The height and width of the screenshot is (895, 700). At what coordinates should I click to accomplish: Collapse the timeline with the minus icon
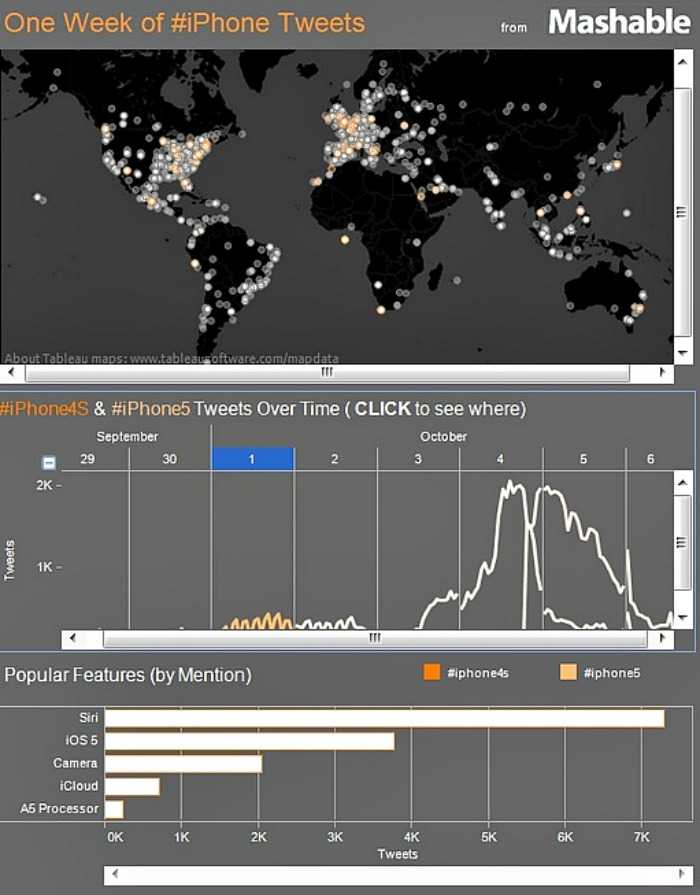point(49,463)
